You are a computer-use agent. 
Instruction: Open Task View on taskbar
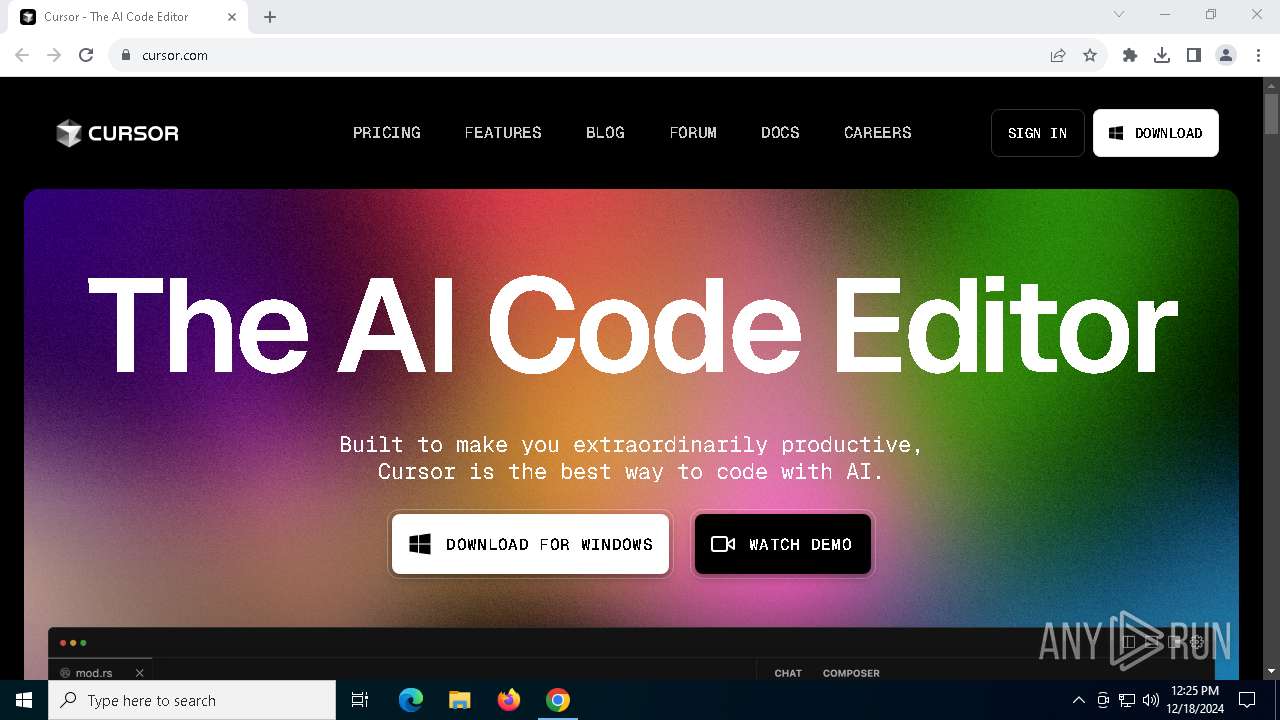click(360, 700)
